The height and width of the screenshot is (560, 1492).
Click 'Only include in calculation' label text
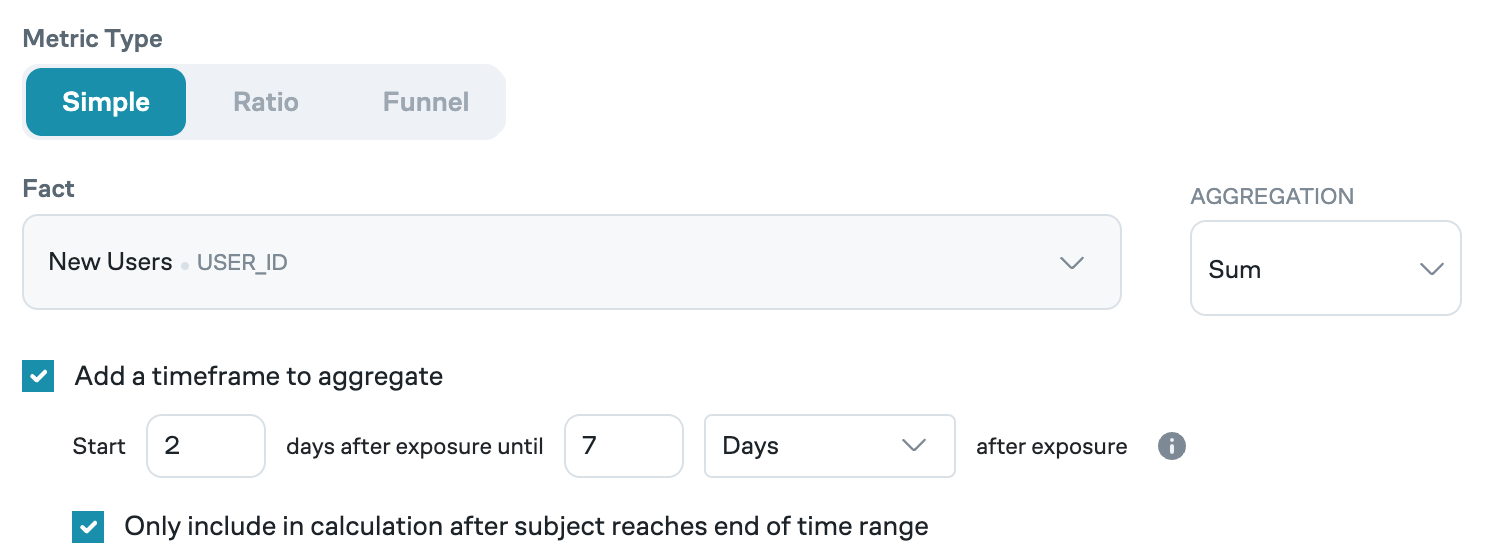526,526
